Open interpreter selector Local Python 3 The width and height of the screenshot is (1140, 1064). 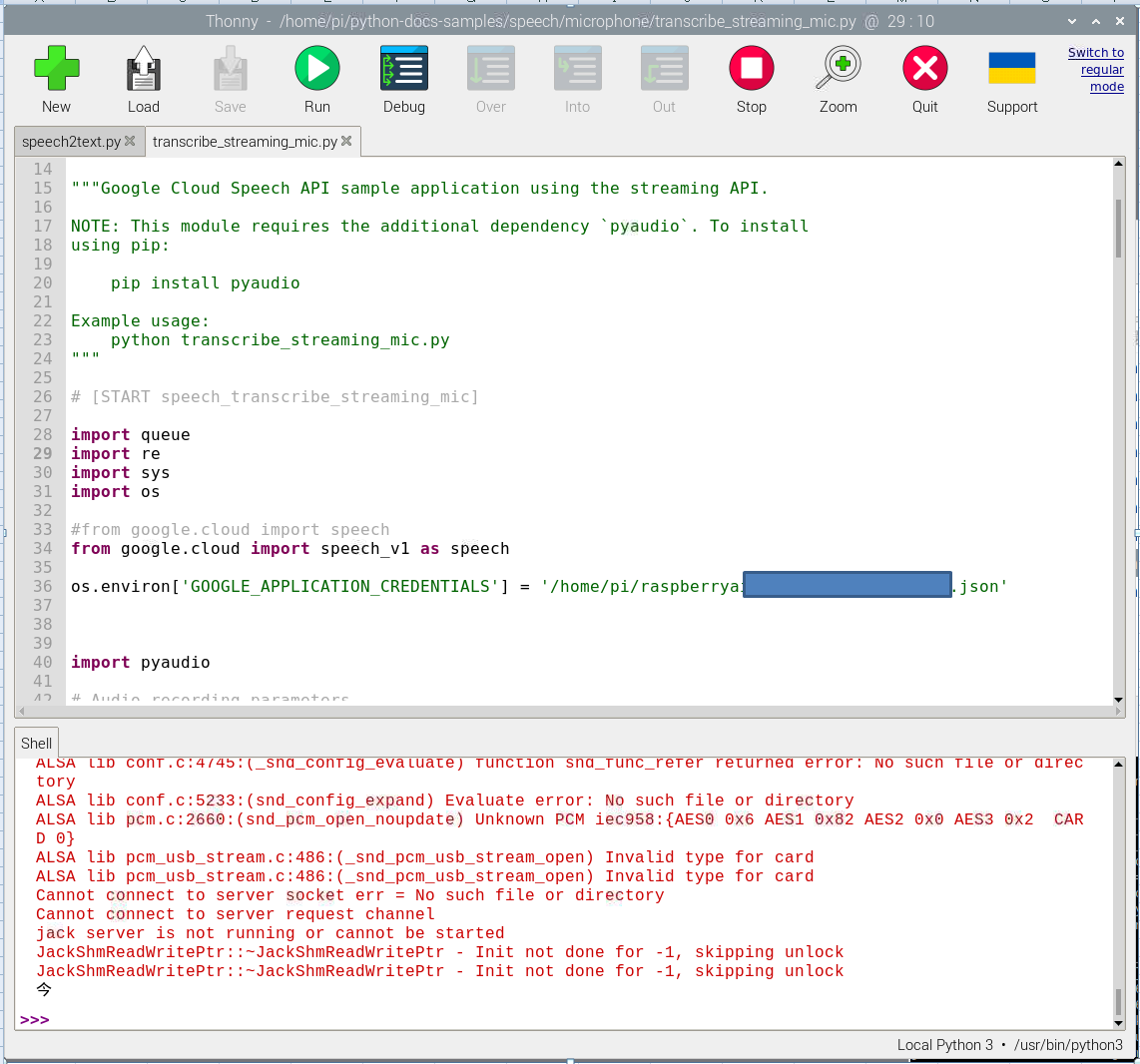click(x=1009, y=1045)
